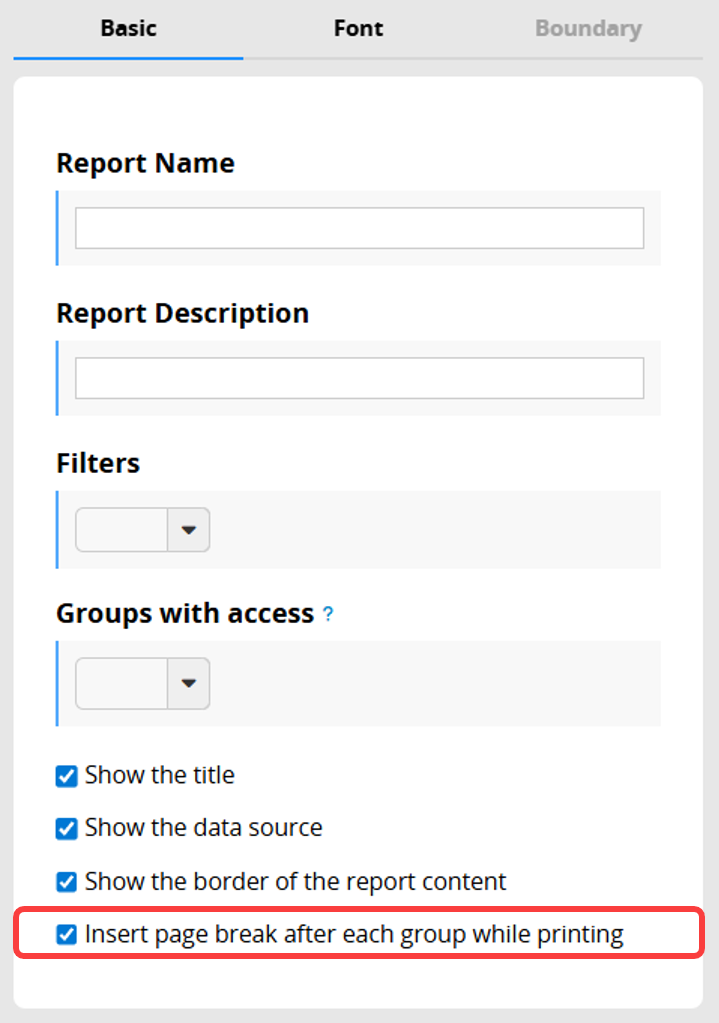Open the Groups with access dropdown arrow

[x=189, y=683]
